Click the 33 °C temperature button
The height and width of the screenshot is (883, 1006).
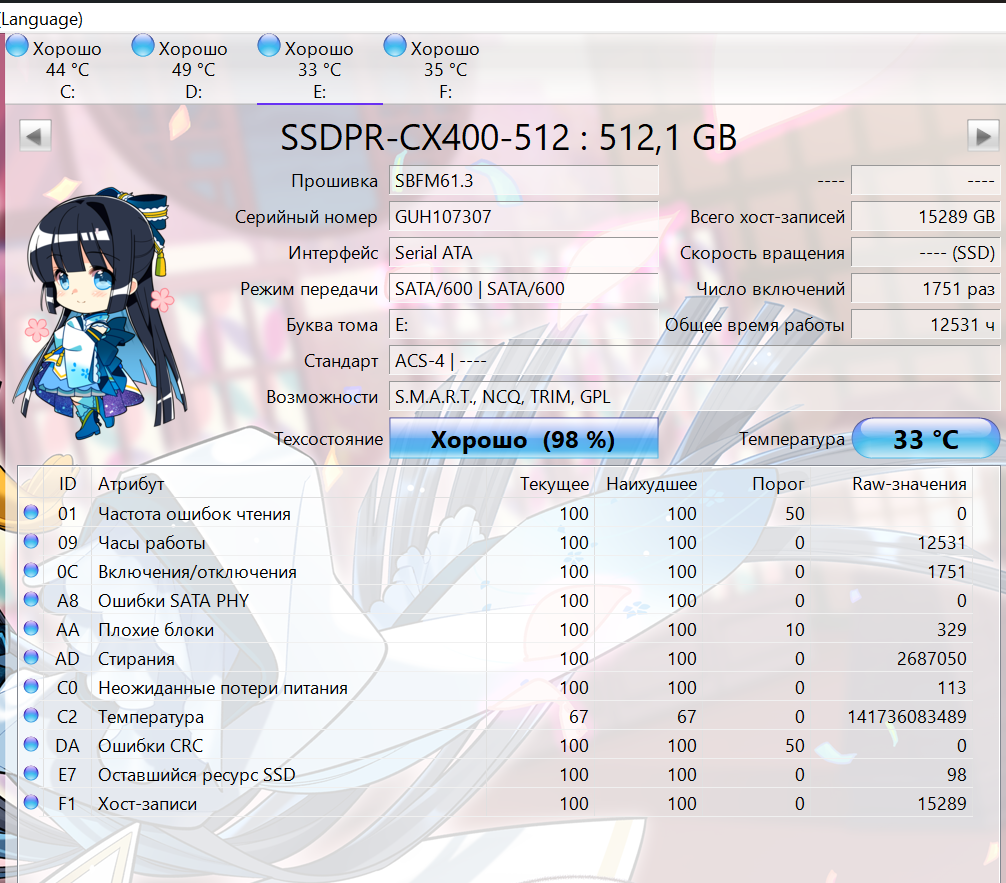tap(925, 439)
